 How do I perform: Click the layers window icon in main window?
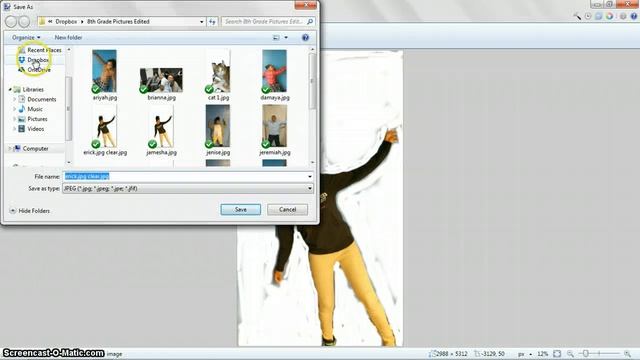[598, 16]
